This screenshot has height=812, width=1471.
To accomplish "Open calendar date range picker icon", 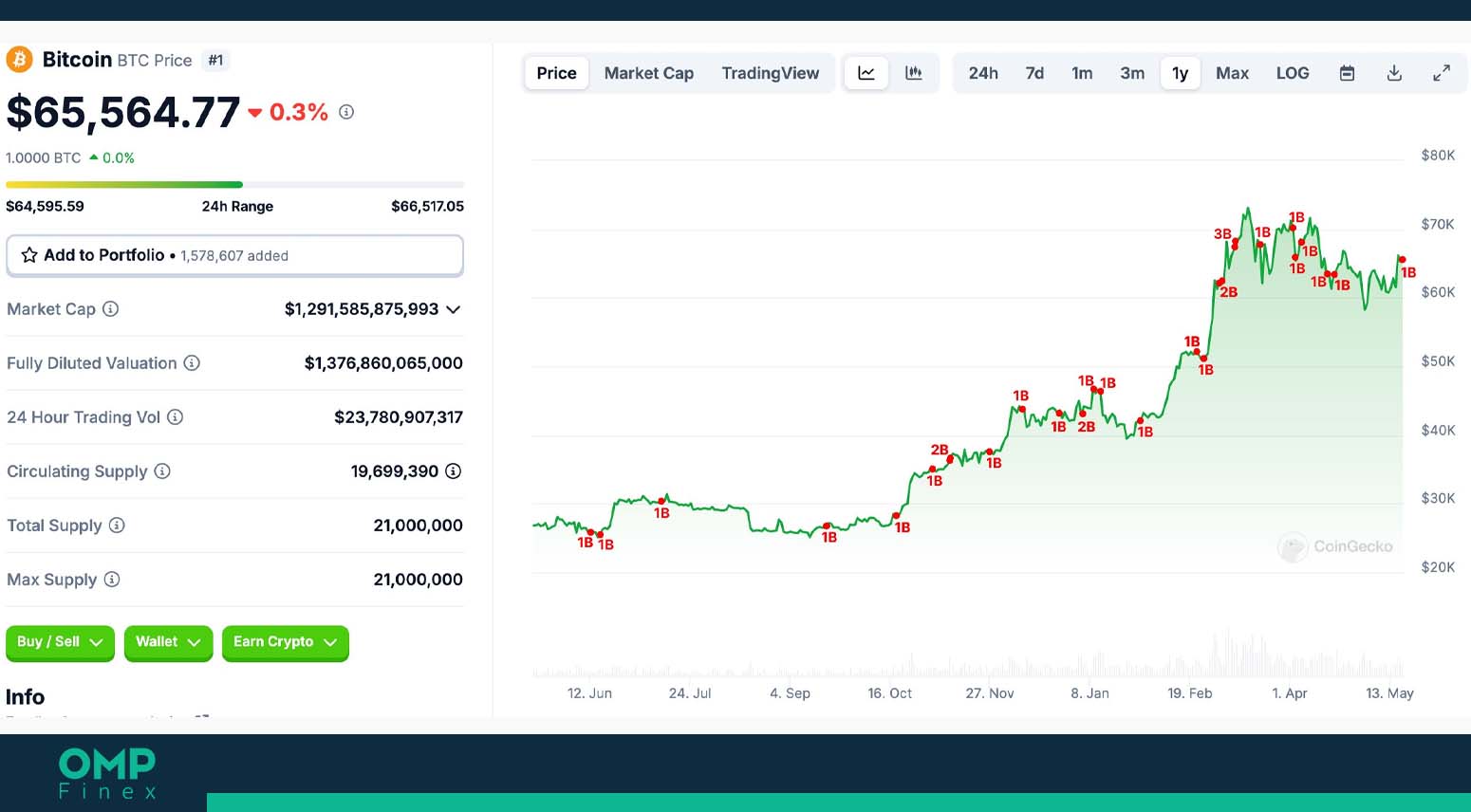I will [x=1347, y=73].
